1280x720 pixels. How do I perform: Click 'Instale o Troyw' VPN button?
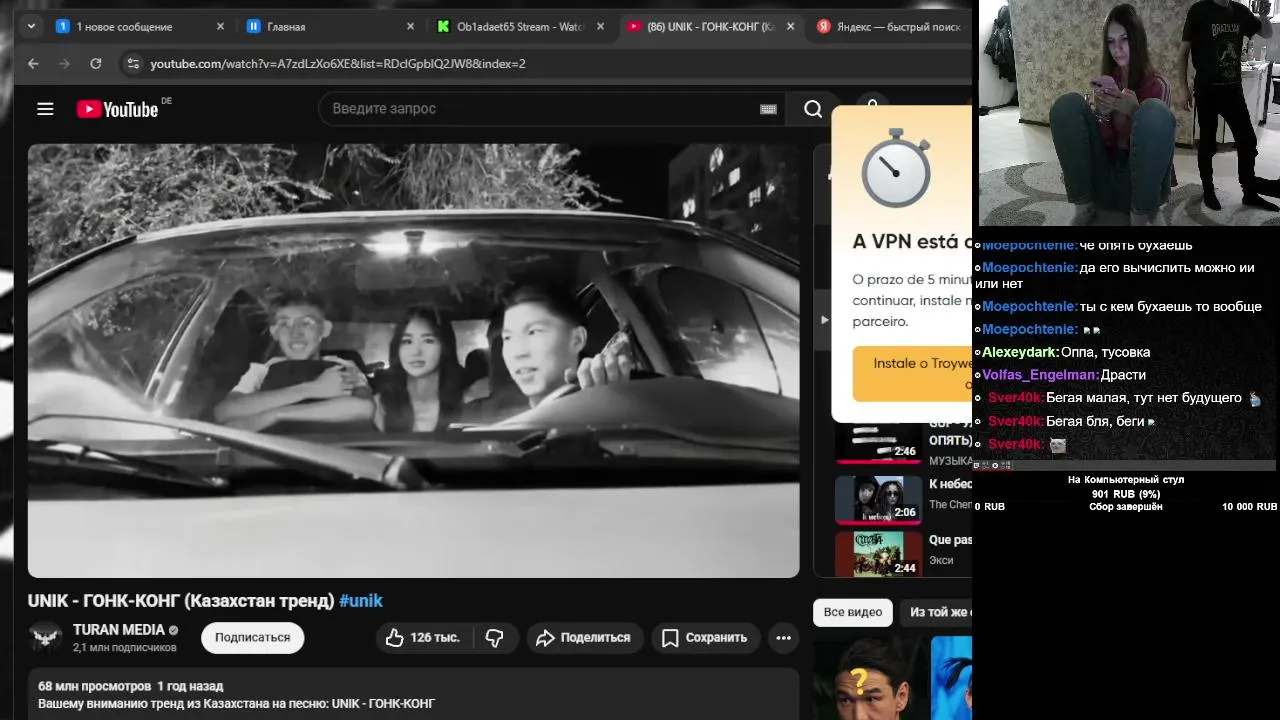click(912, 373)
